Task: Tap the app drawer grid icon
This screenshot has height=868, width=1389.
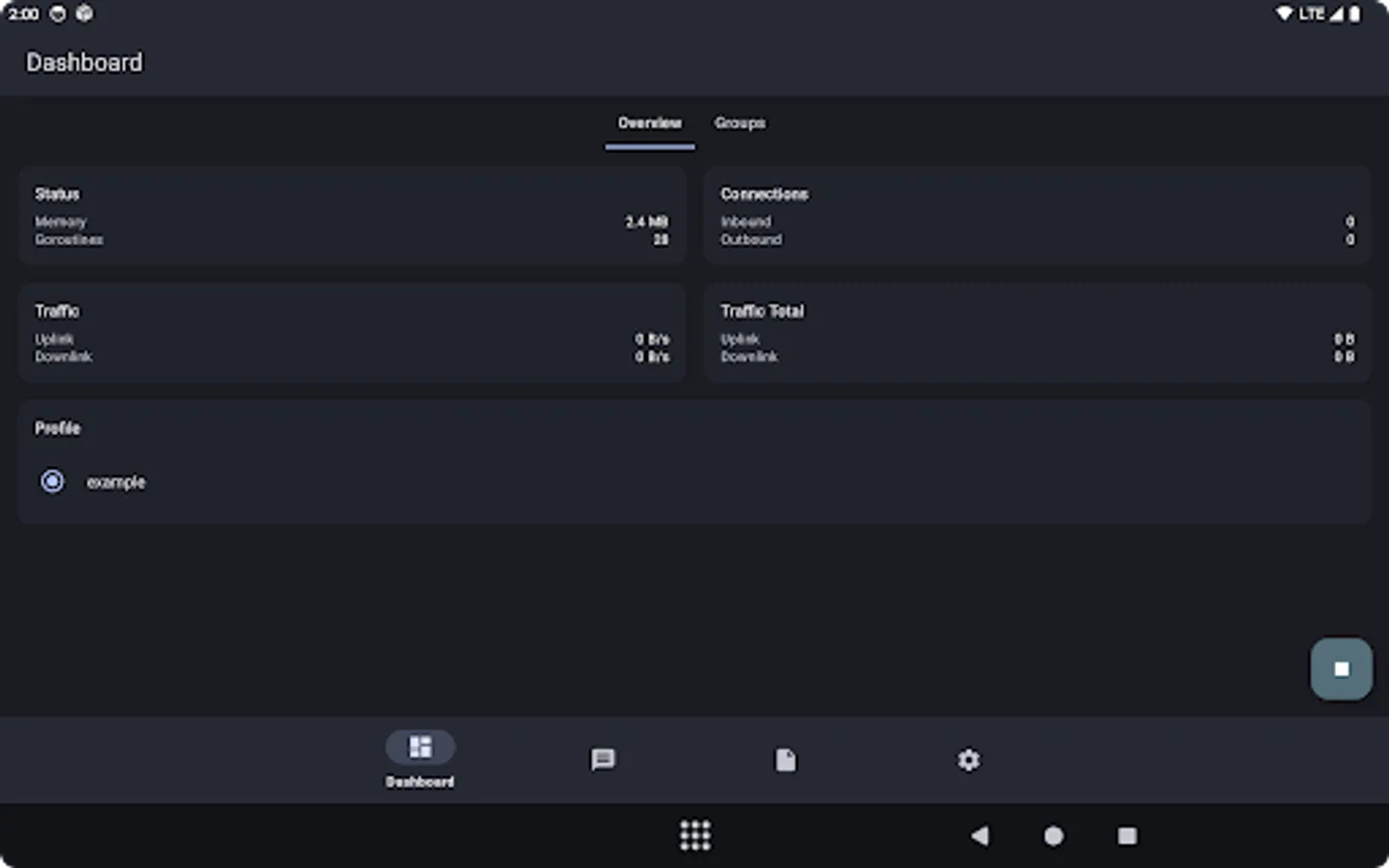Action: 694,835
